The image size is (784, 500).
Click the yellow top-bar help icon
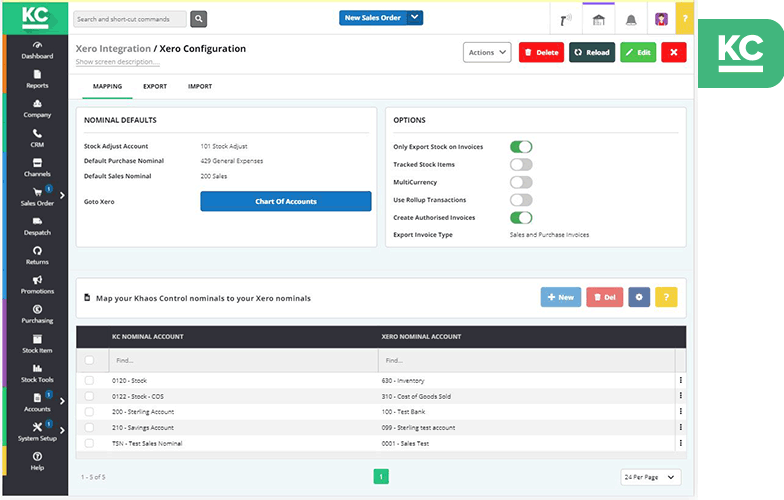tap(684, 18)
